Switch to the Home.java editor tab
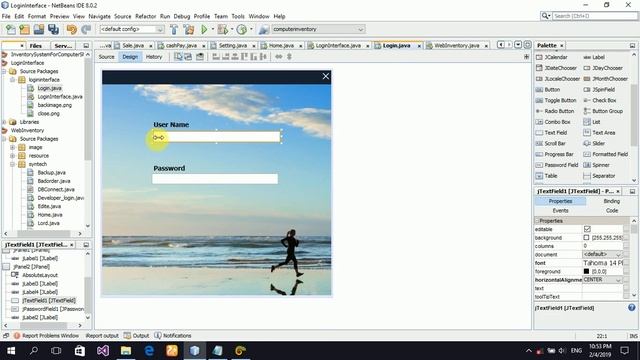The image size is (640, 360). click(x=281, y=45)
